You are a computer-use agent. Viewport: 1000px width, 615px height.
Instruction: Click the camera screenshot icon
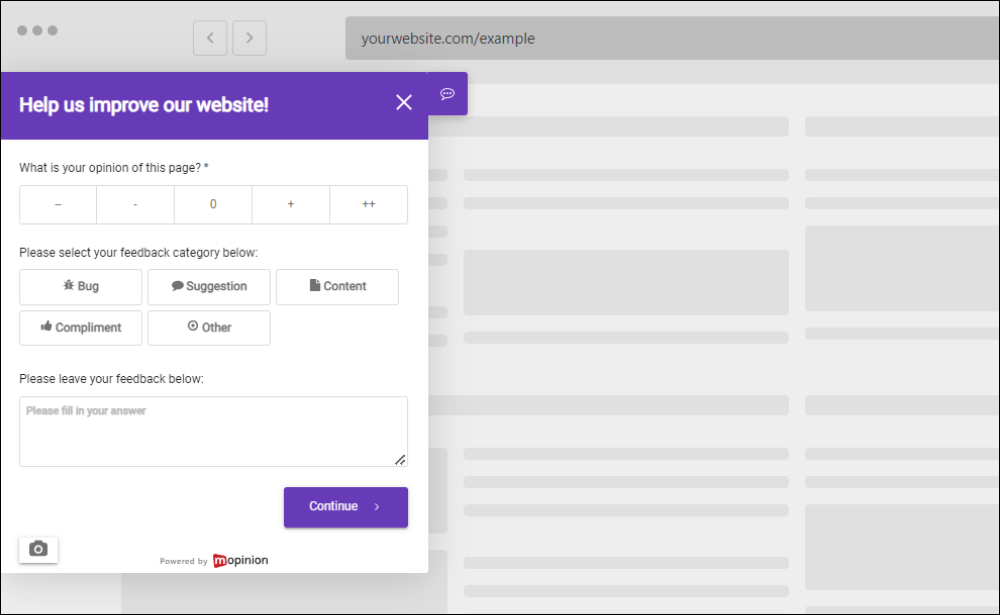point(38,549)
